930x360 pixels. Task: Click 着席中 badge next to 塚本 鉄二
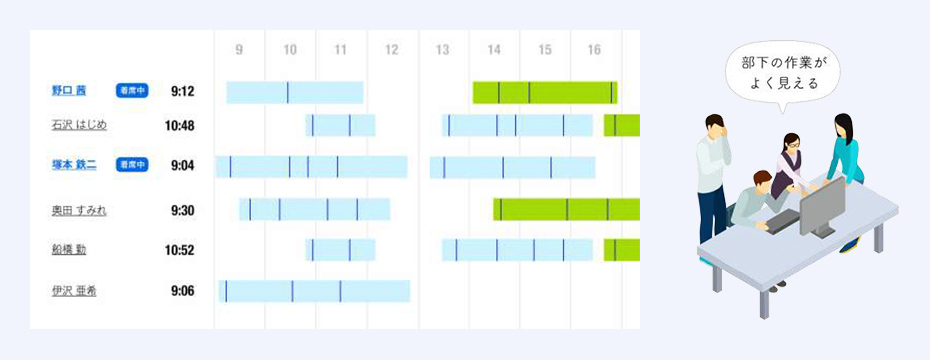132,165
